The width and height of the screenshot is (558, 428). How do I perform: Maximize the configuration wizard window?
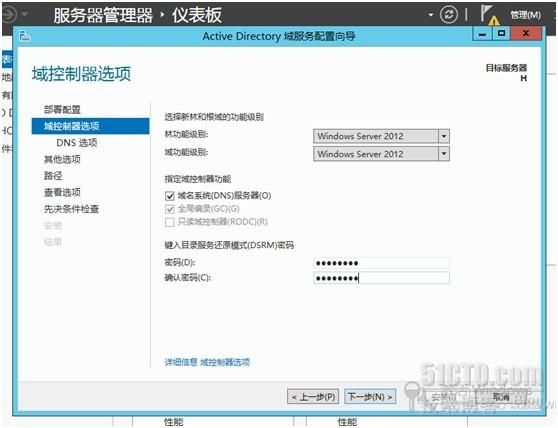pos(501,34)
